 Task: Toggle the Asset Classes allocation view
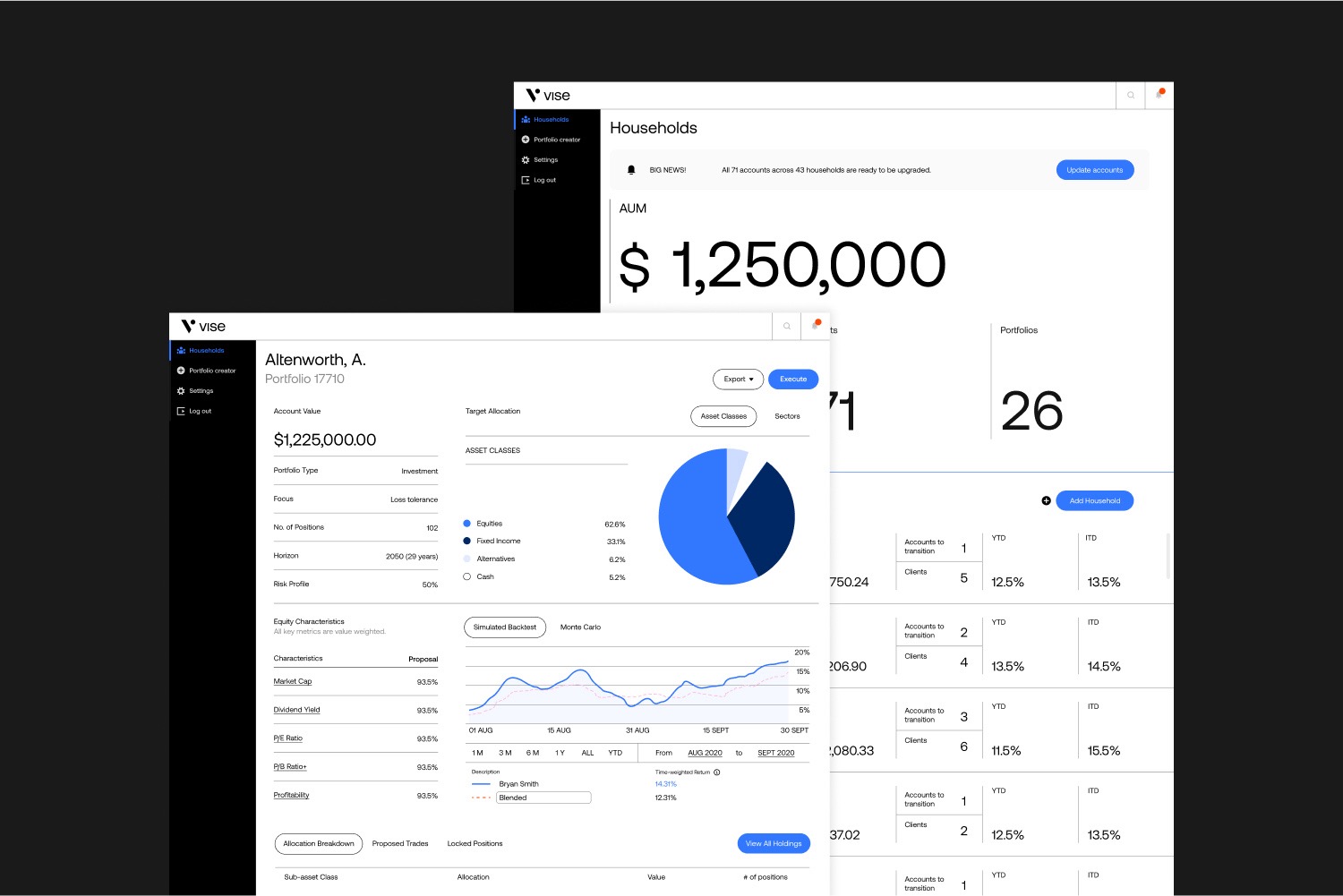point(723,416)
